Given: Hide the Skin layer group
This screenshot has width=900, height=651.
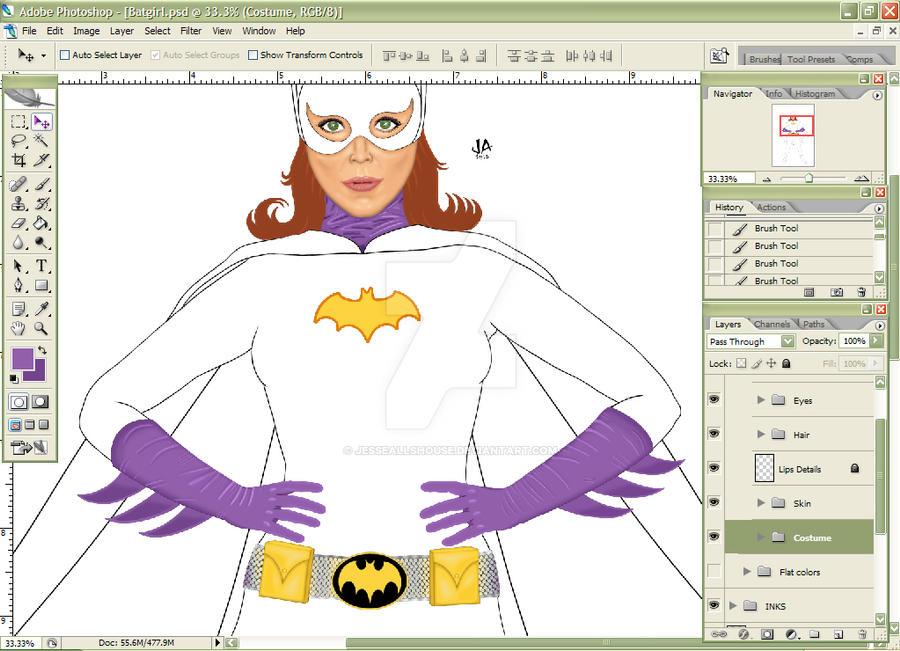Looking at the screenshot, I should click(x=714, y=502).
